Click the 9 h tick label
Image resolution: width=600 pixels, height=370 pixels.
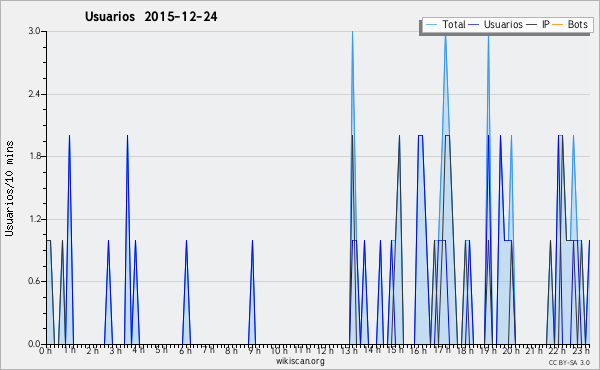(254, 350)
